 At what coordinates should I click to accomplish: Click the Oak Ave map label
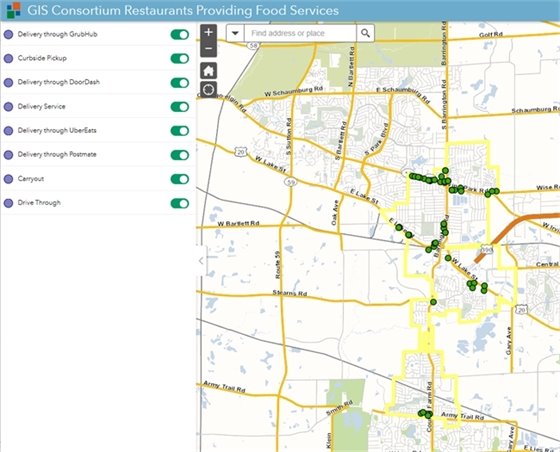(x=335, y=213)
